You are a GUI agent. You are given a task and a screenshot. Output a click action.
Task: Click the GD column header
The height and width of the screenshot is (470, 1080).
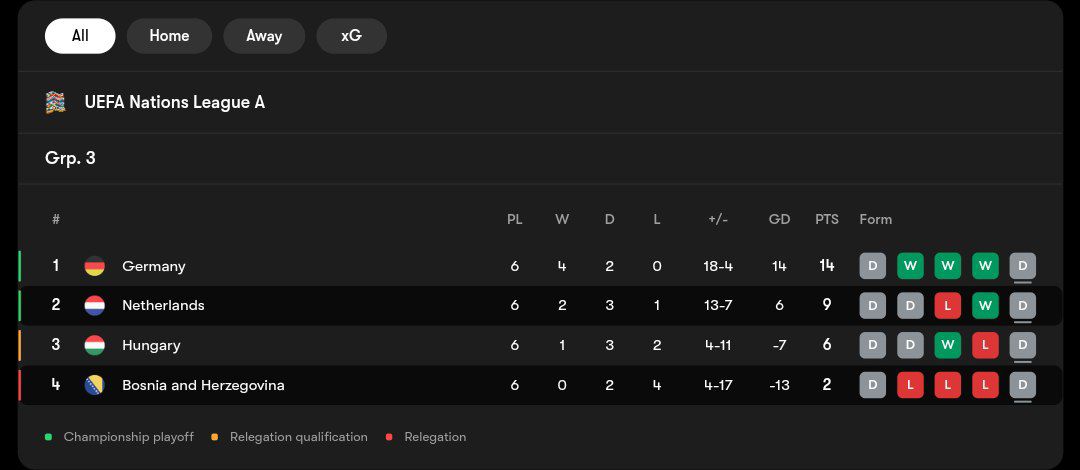[x=779, y=219]
